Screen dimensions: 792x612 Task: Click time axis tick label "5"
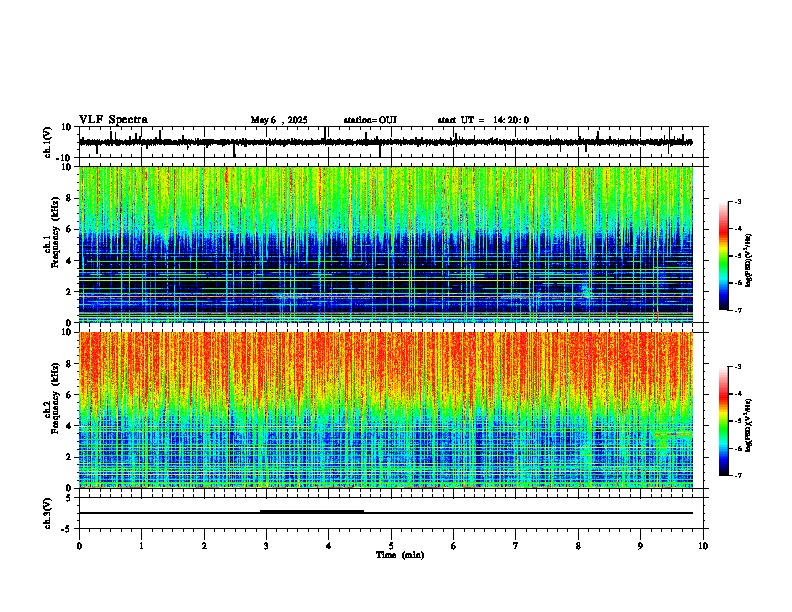click(391, 546)
